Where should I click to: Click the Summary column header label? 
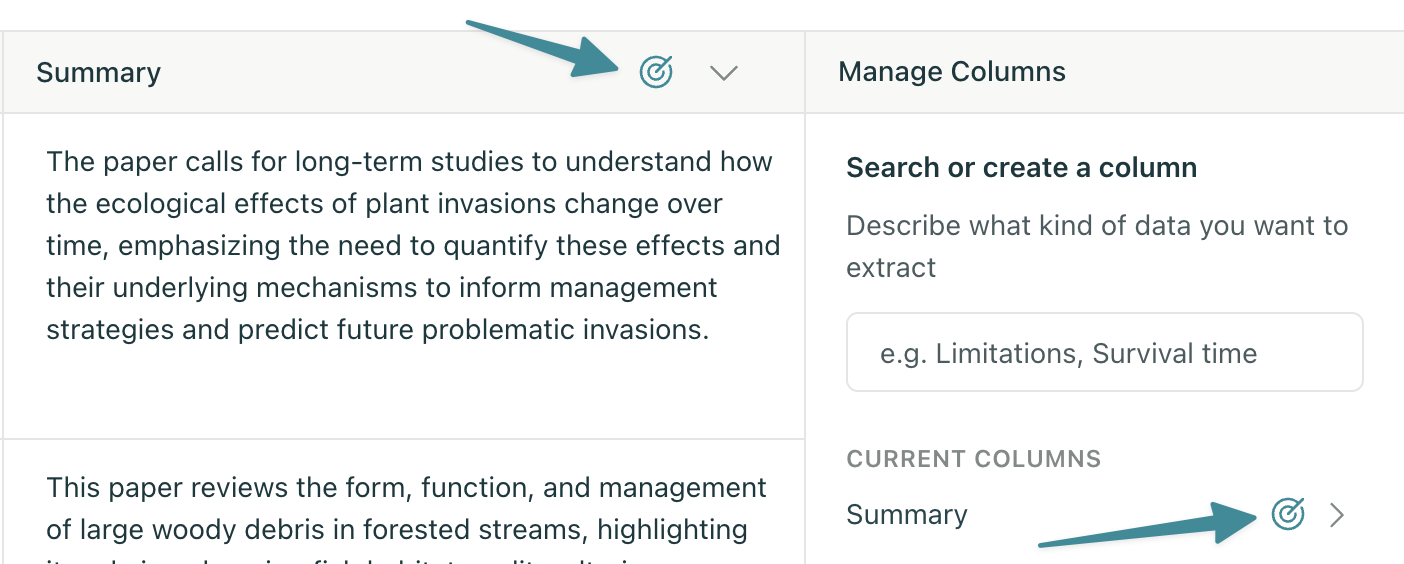pyautogui.click(x=98, y=73)
